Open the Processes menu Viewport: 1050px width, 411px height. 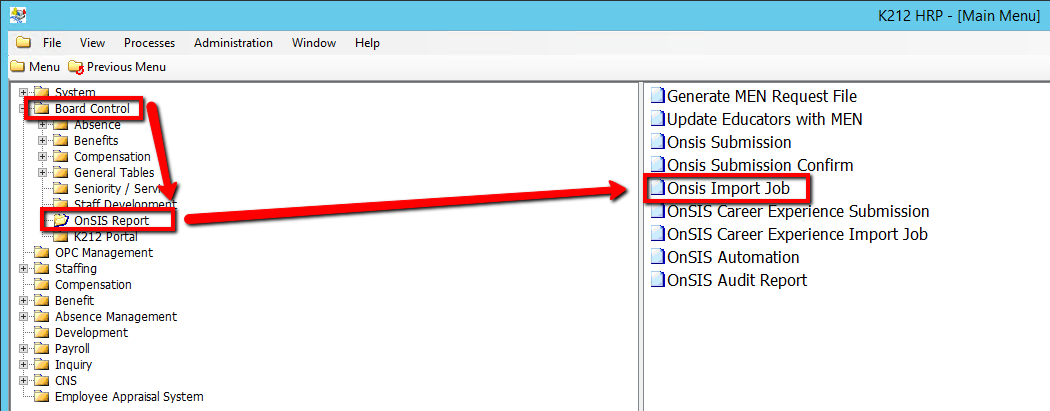[149, 43]
